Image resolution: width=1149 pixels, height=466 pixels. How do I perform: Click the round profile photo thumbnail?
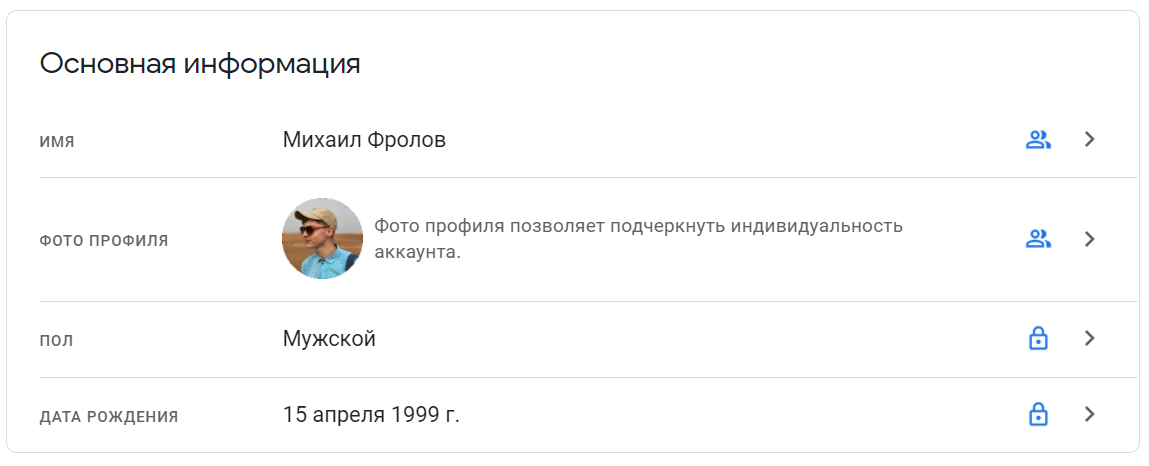(x=322, y=239)
